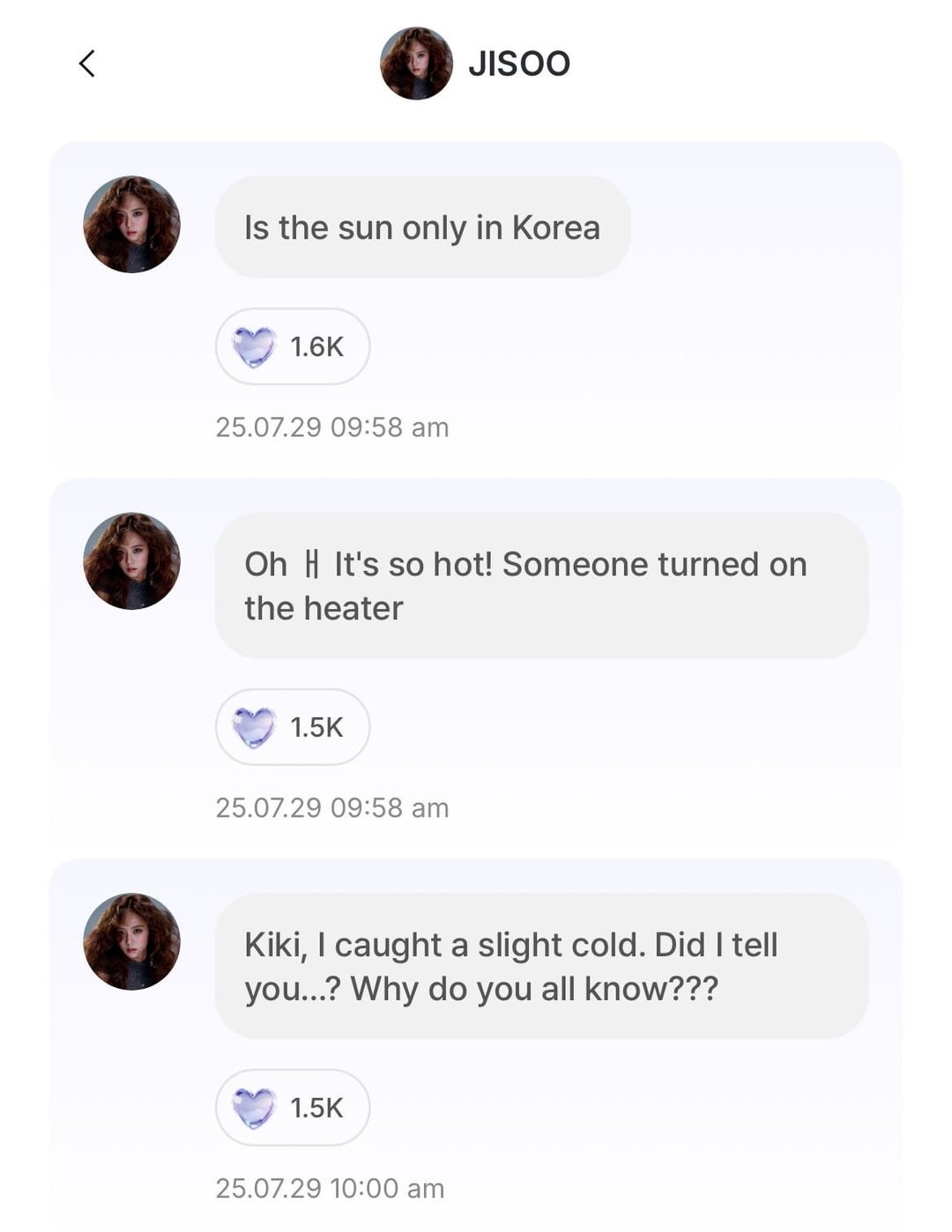Click the 25.07.29 10:00 am timestamp

[330, 1189]
